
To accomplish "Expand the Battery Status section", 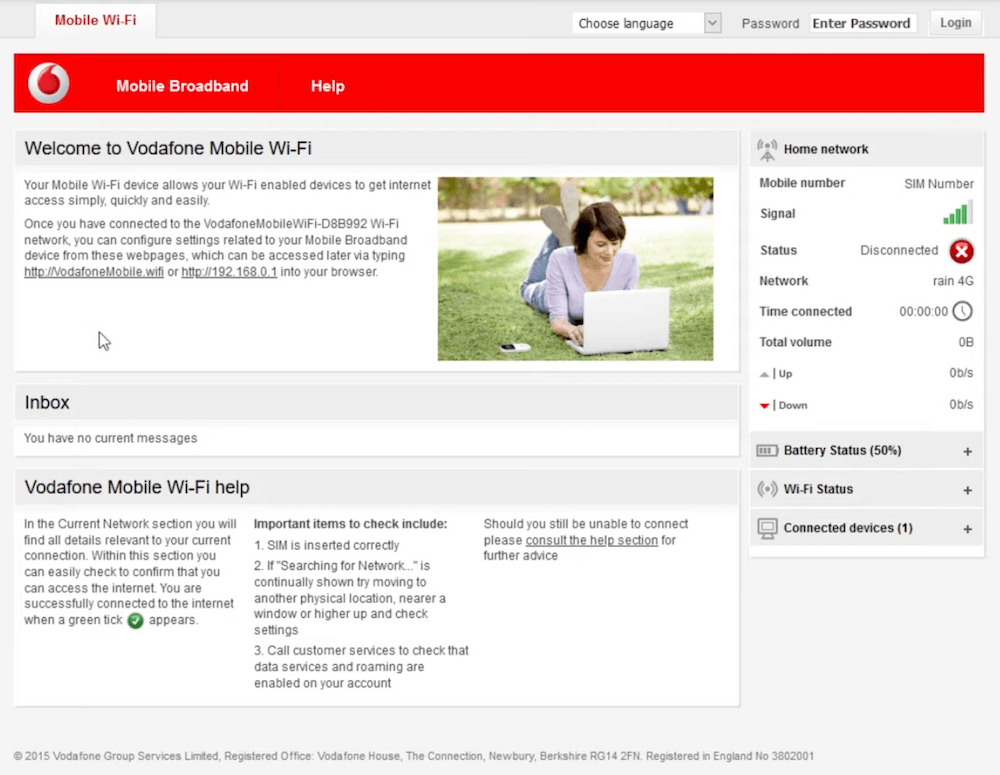I will (967, 452).
